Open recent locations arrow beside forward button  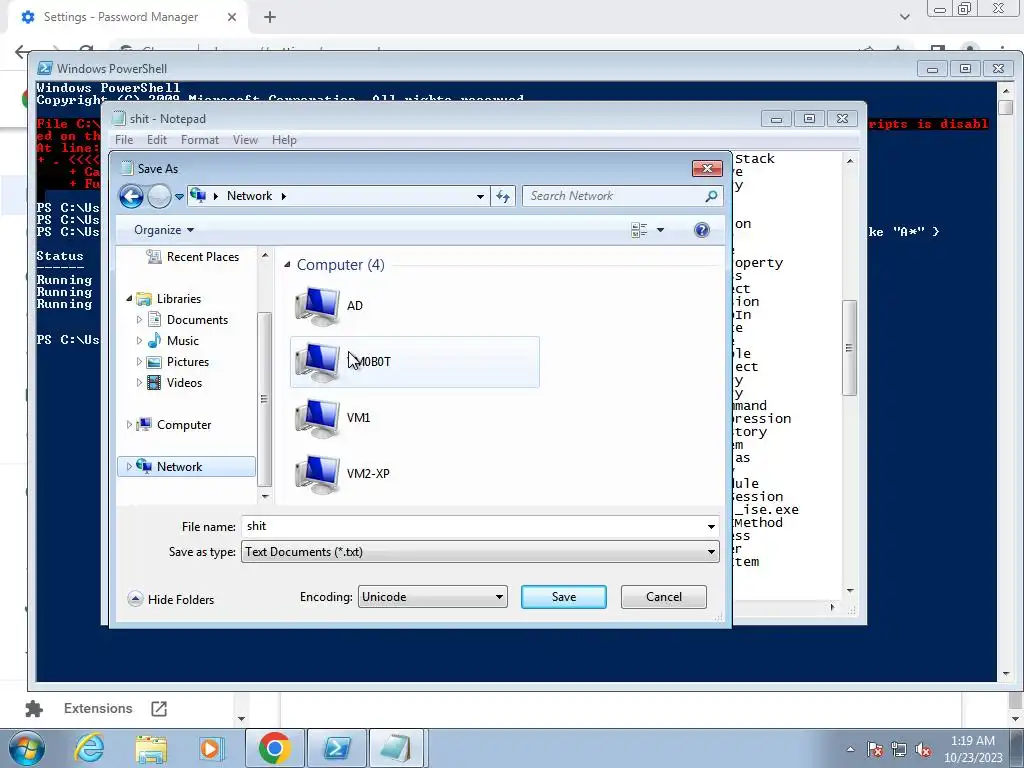tap(179, 197)
